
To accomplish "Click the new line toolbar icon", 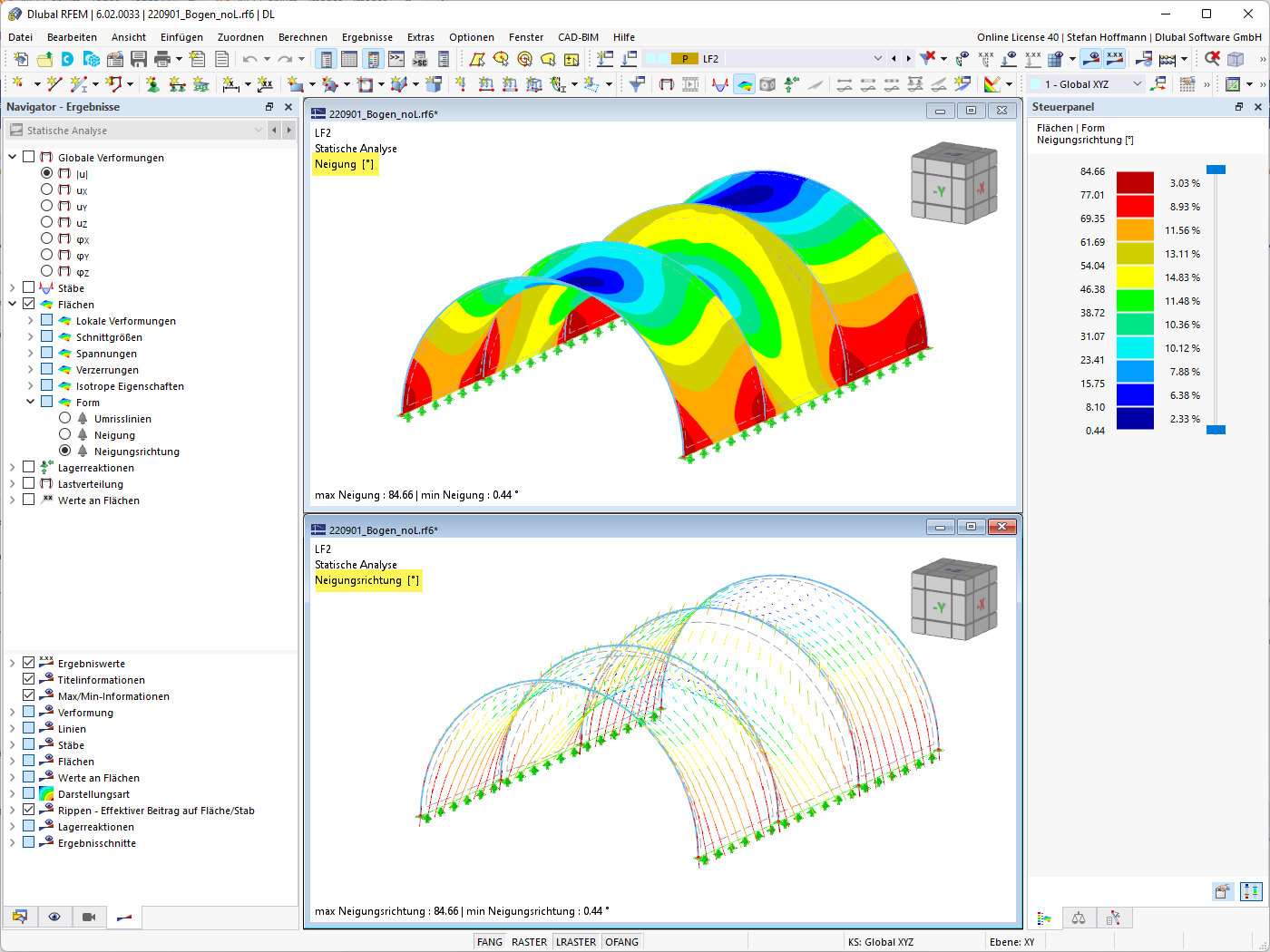I will tap(54, 84).
